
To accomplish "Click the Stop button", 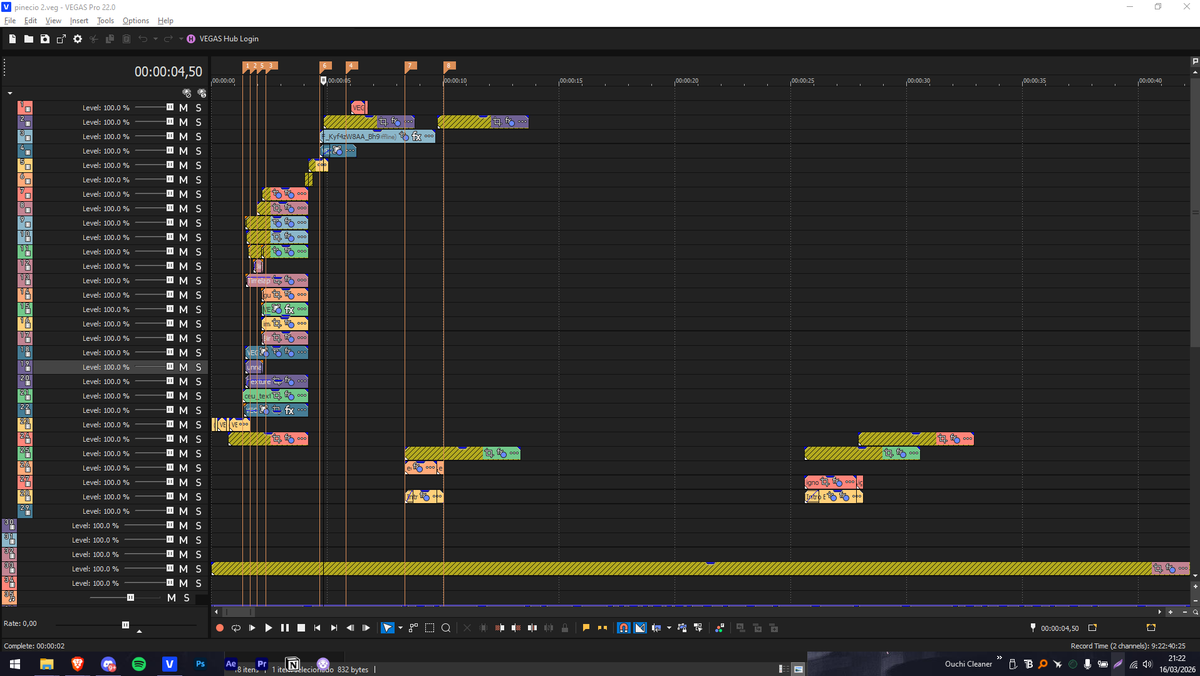I will [301, 628].
